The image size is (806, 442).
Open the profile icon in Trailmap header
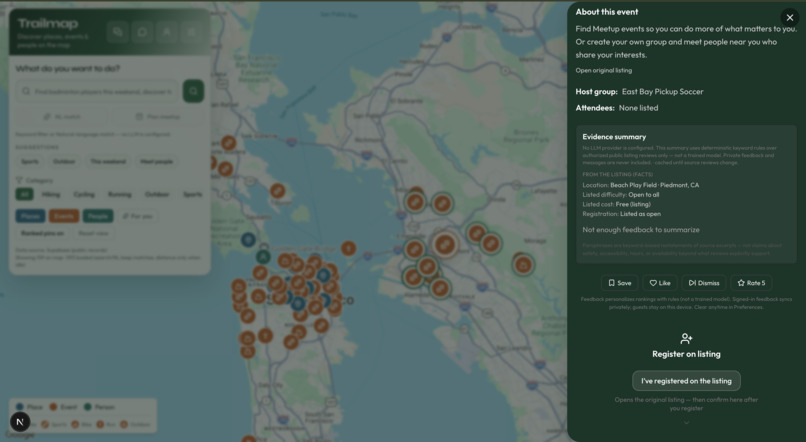[x=167, y=32]
